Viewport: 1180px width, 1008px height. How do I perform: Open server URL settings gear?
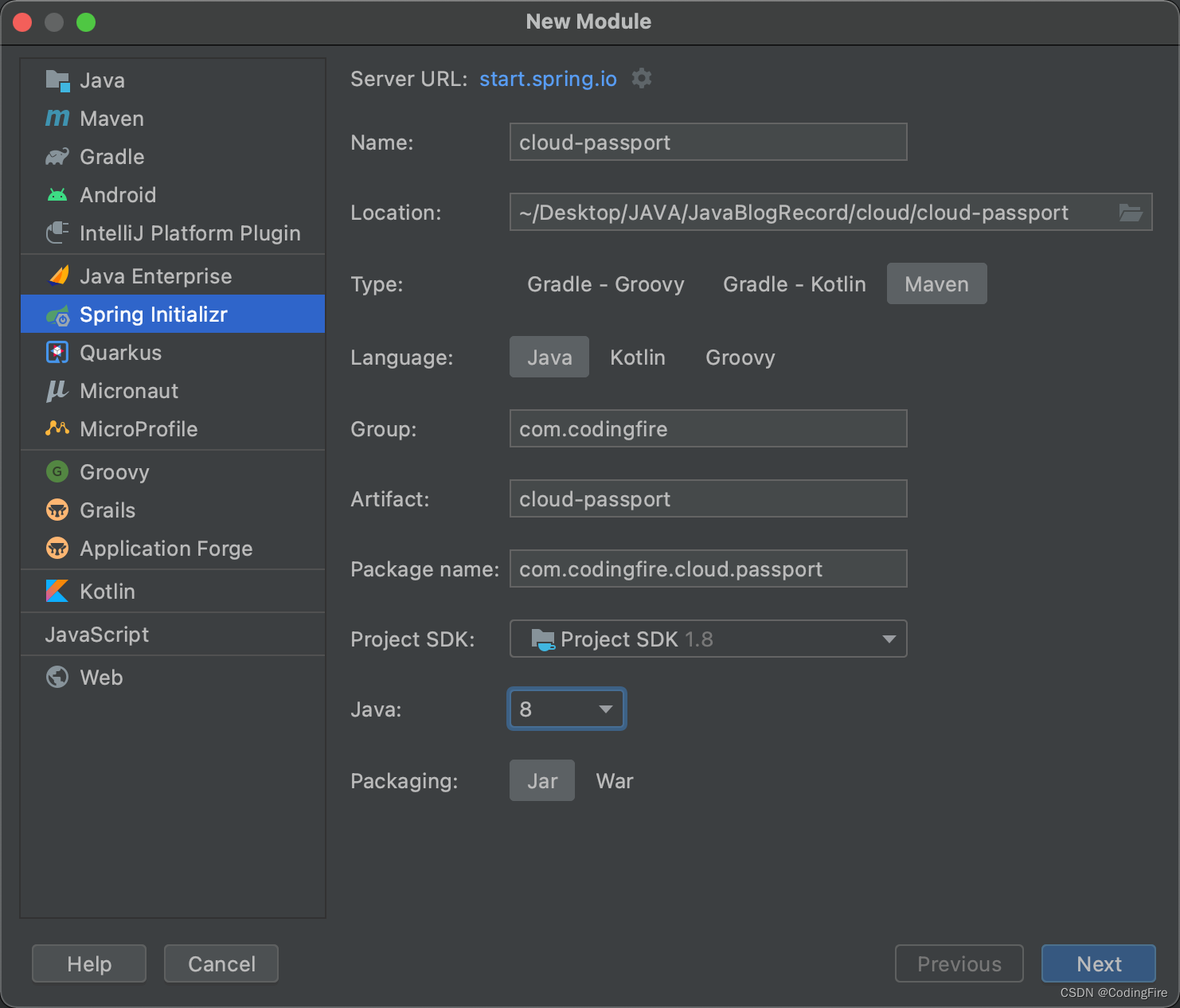(642, 79)
